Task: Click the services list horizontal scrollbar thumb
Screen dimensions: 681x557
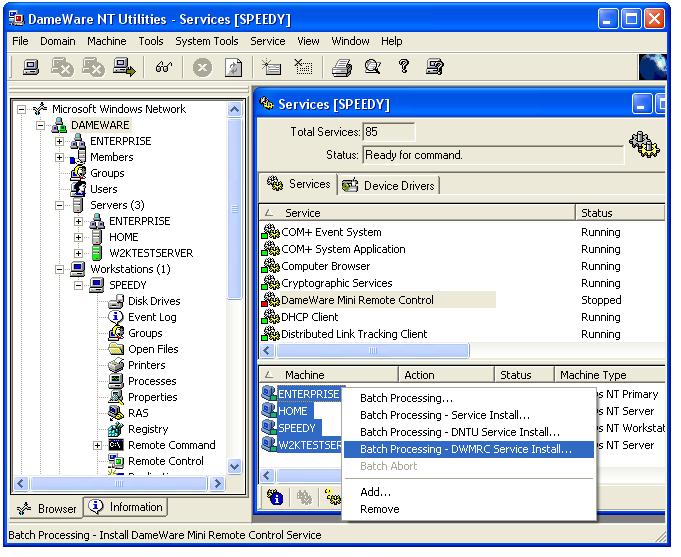Action: click(373, 350)
